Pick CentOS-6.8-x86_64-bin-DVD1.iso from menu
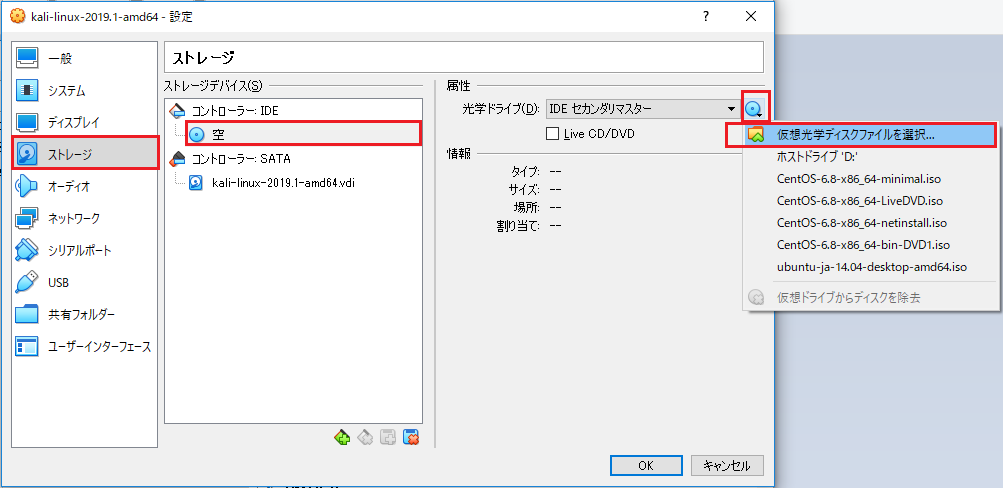The image size is (1003, 488). click(x=870, y=244)
